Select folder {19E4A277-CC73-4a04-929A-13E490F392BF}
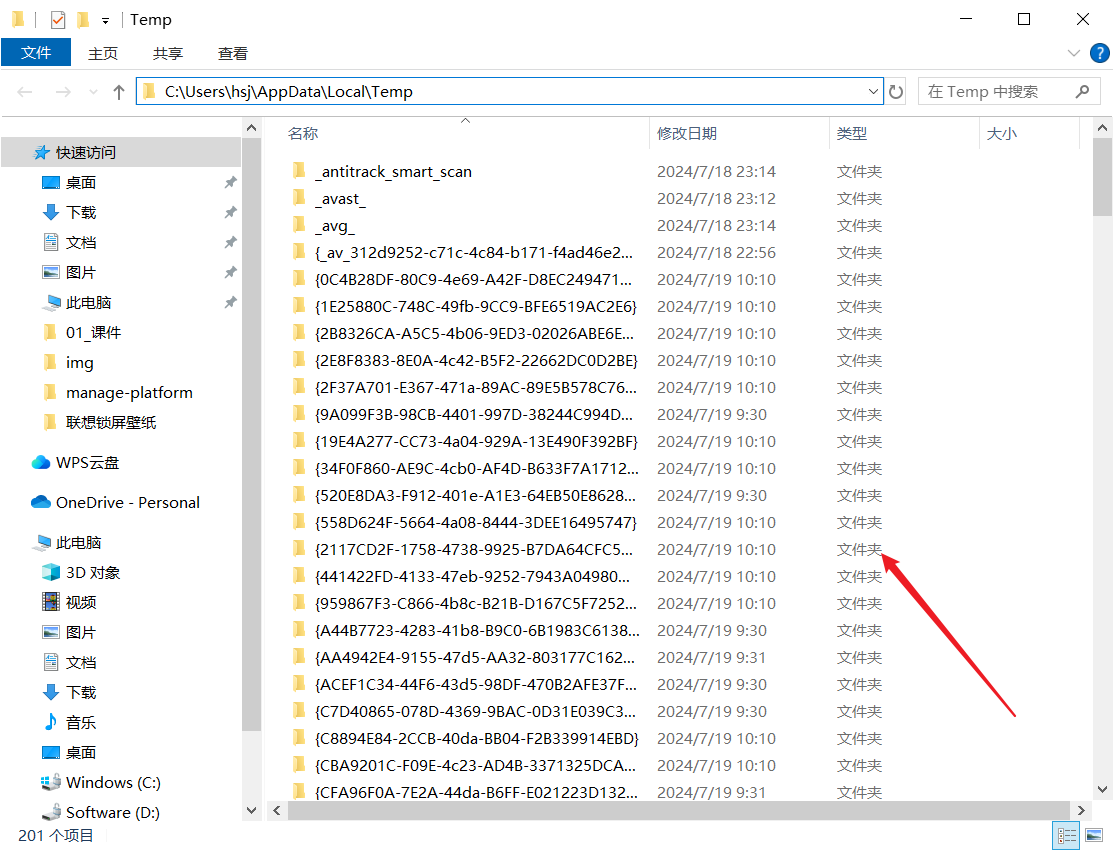 click(x=476, y=441)
